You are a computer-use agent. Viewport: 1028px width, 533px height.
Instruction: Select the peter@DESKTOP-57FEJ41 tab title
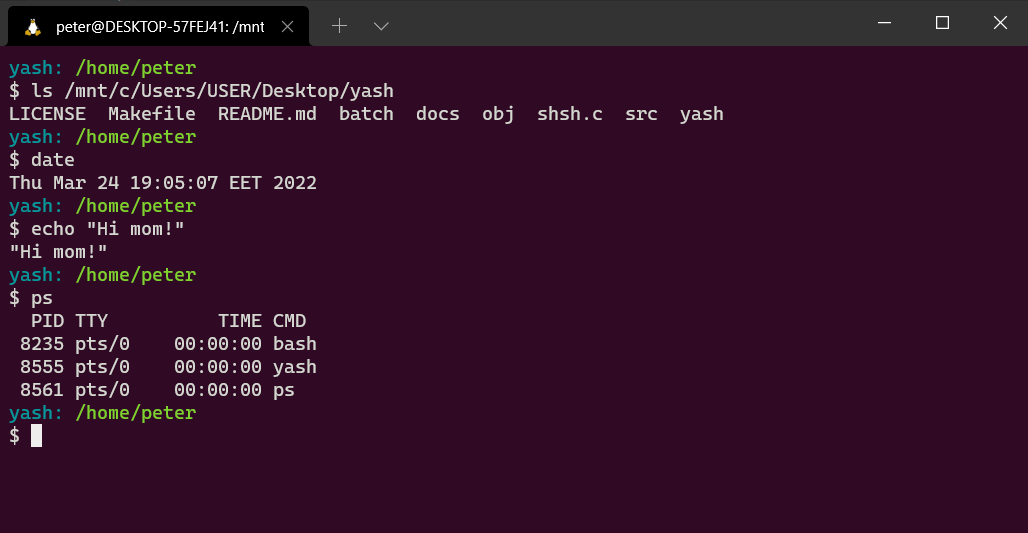click(x=160, y=27)
